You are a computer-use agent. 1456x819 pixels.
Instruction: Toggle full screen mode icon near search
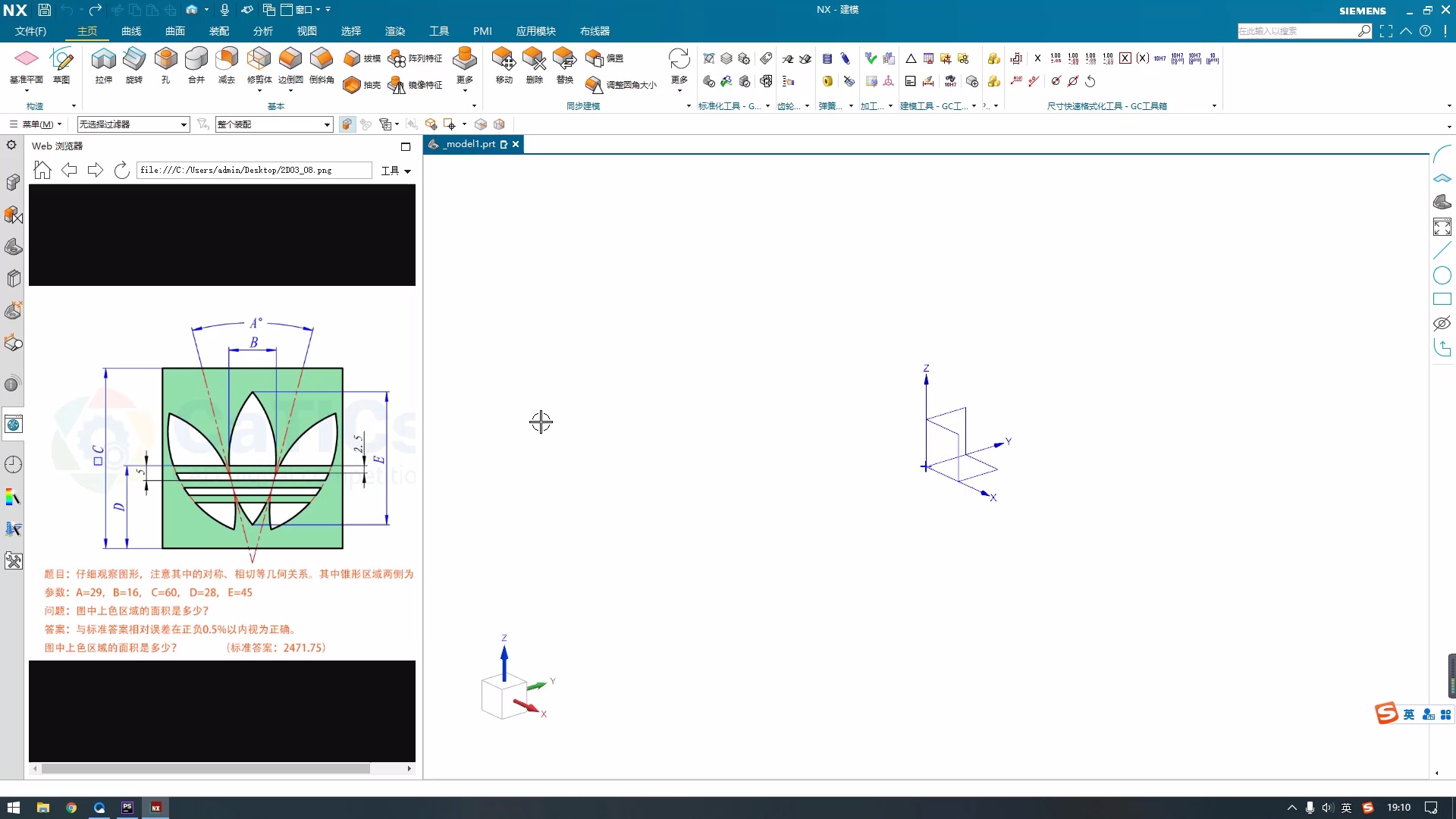point(1386,31)
